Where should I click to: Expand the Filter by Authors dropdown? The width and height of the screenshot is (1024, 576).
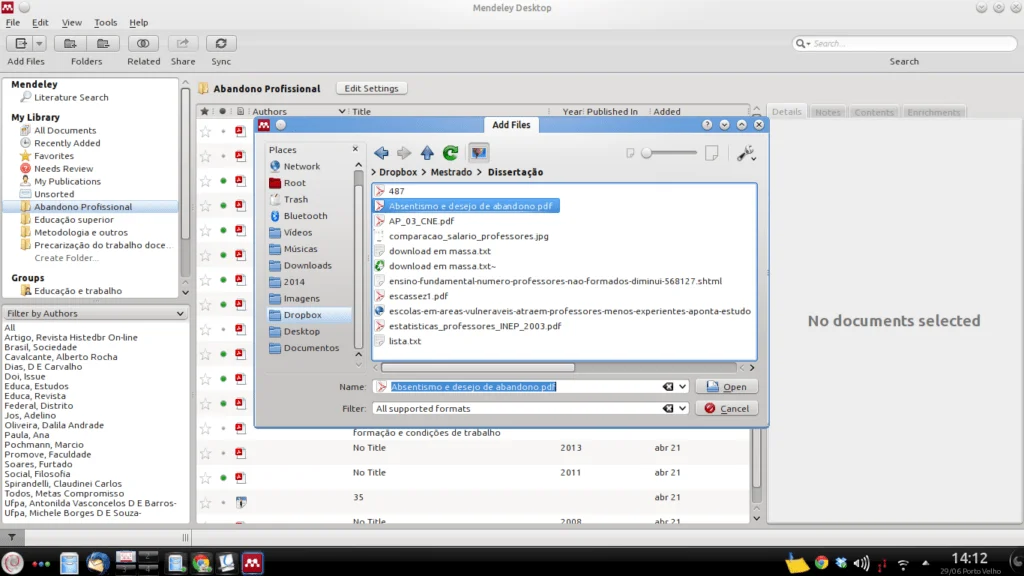(95, 313)
